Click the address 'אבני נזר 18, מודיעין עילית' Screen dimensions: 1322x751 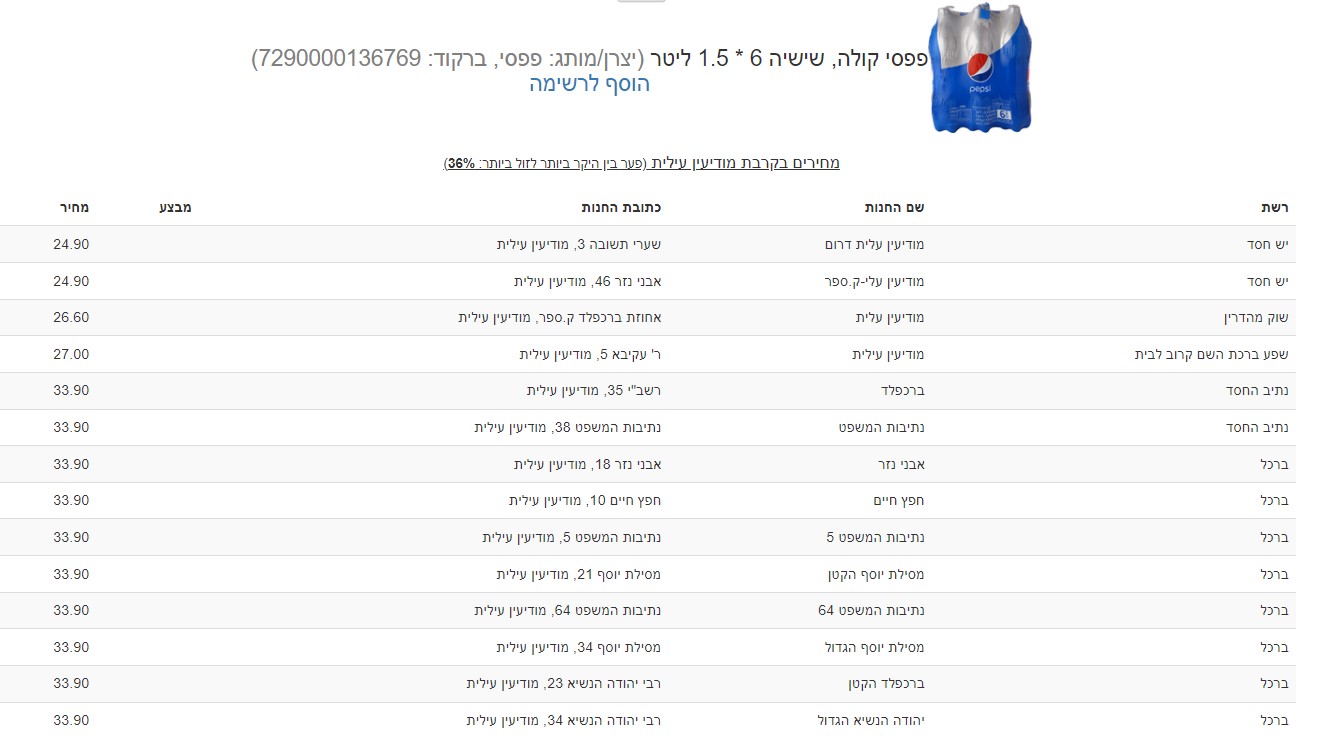[588, 465]
